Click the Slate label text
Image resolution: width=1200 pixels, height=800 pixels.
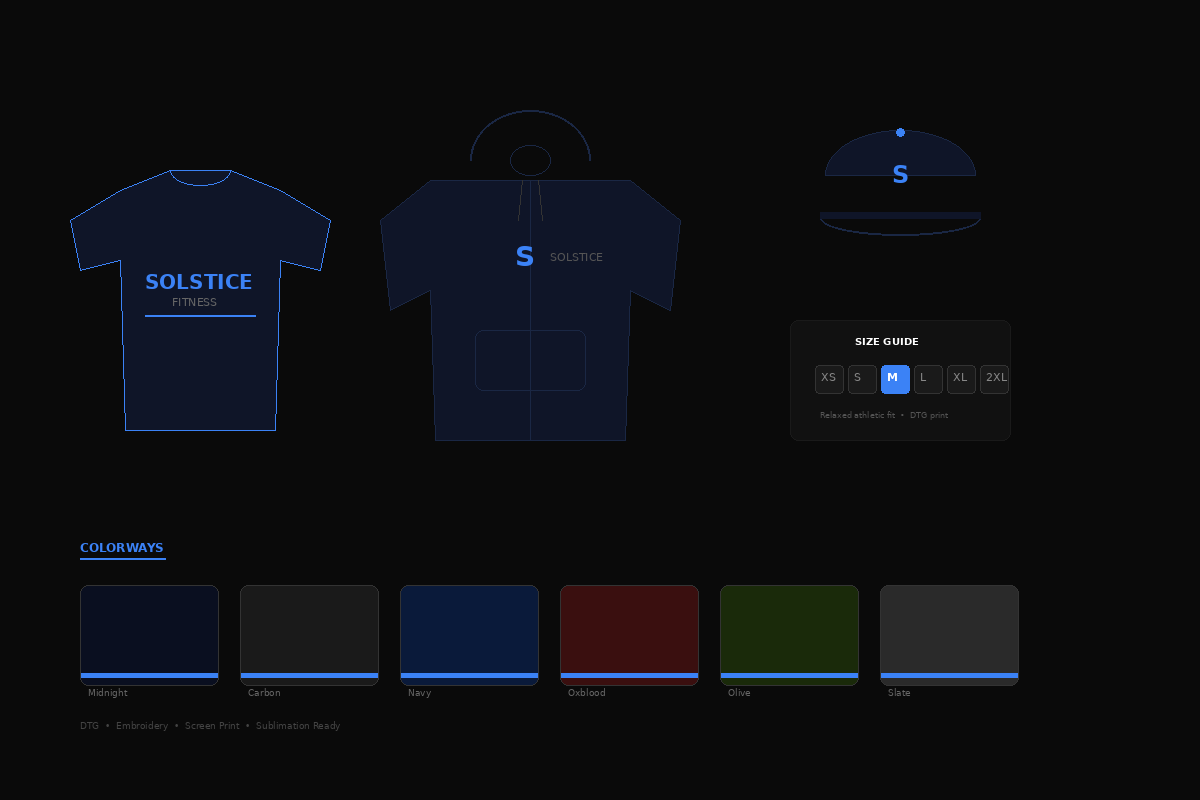899,693
